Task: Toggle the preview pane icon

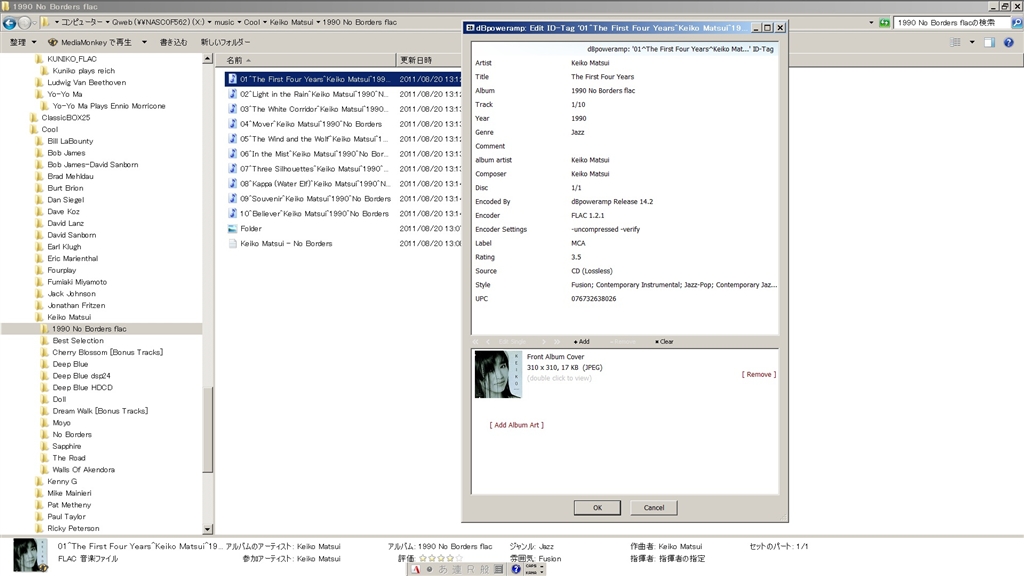Action: click(989, 42)
